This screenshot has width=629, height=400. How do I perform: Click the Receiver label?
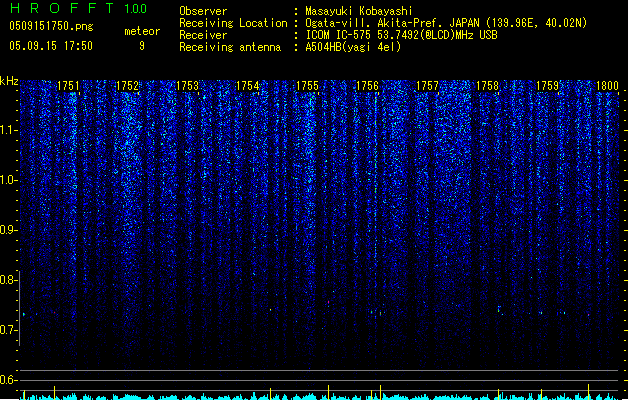pos(203,35)
